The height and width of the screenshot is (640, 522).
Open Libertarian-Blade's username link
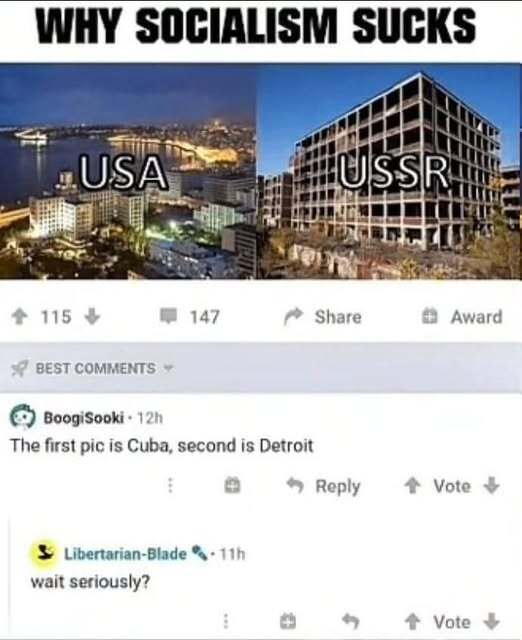[x=125, y=554]
